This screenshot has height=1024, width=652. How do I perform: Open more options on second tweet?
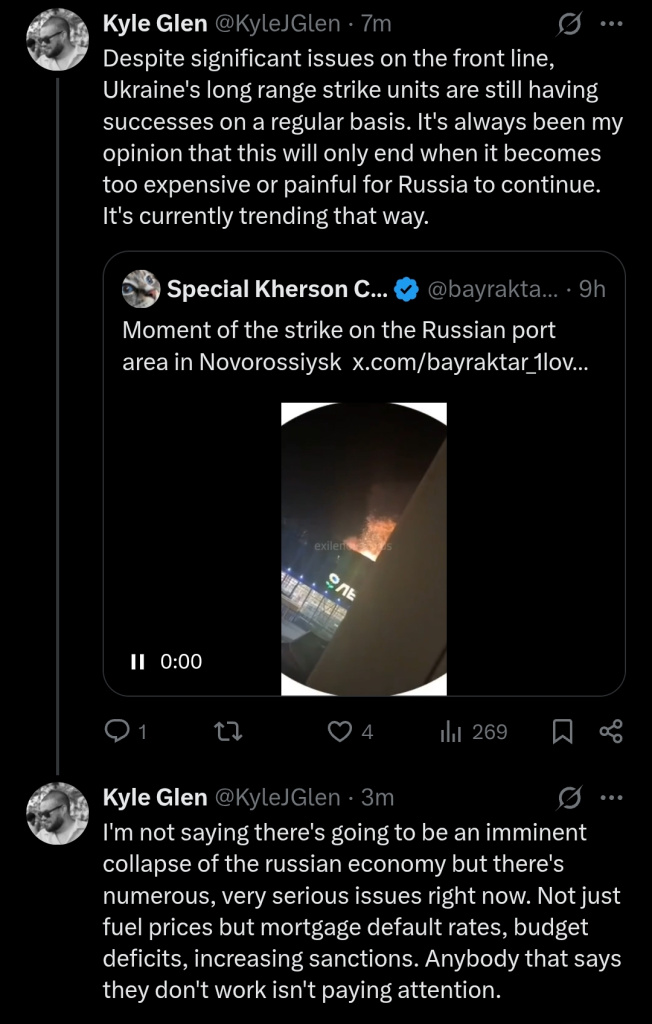tap(611, 797)
